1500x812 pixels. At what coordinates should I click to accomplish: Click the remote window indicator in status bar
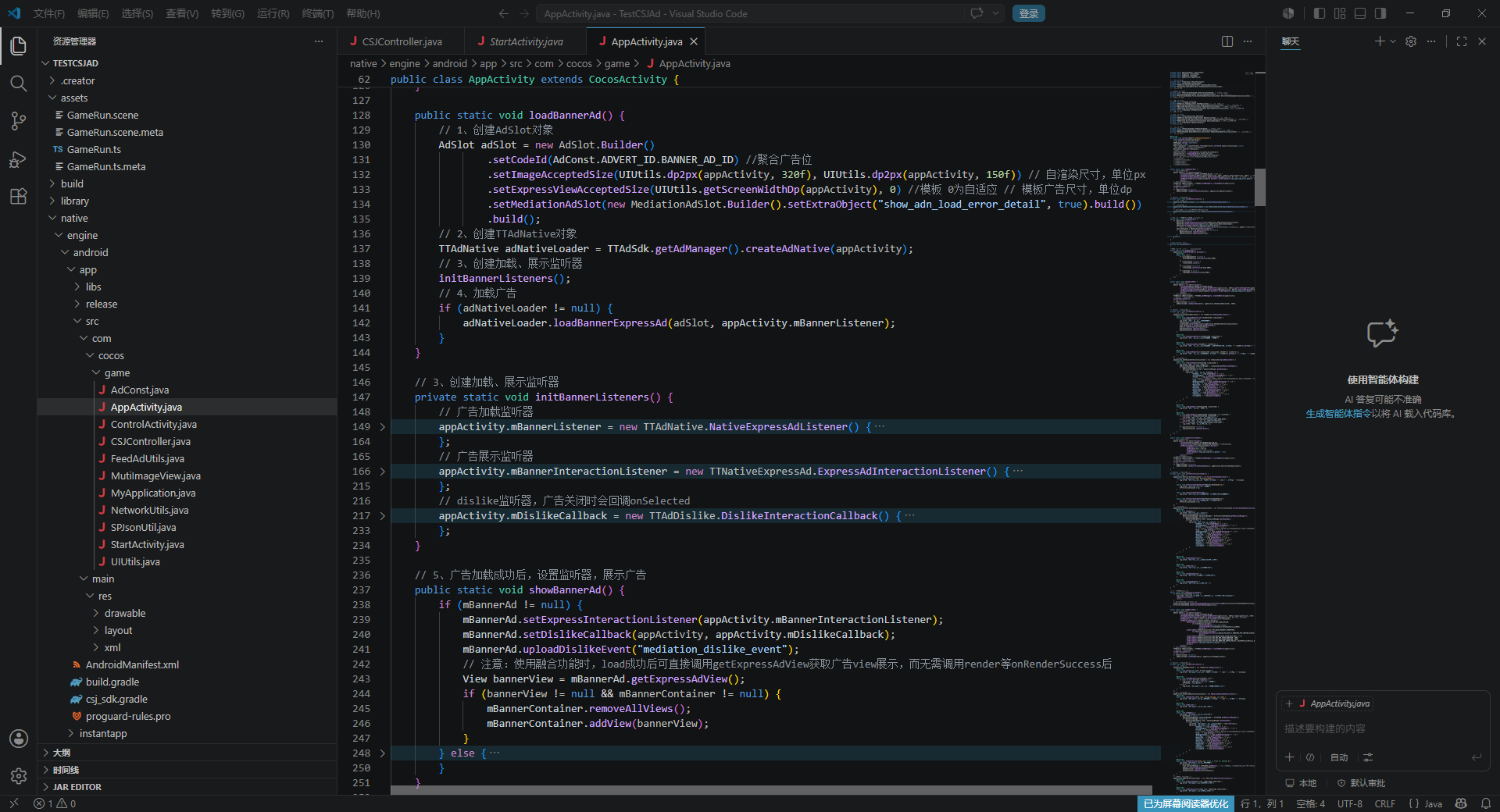13,803
